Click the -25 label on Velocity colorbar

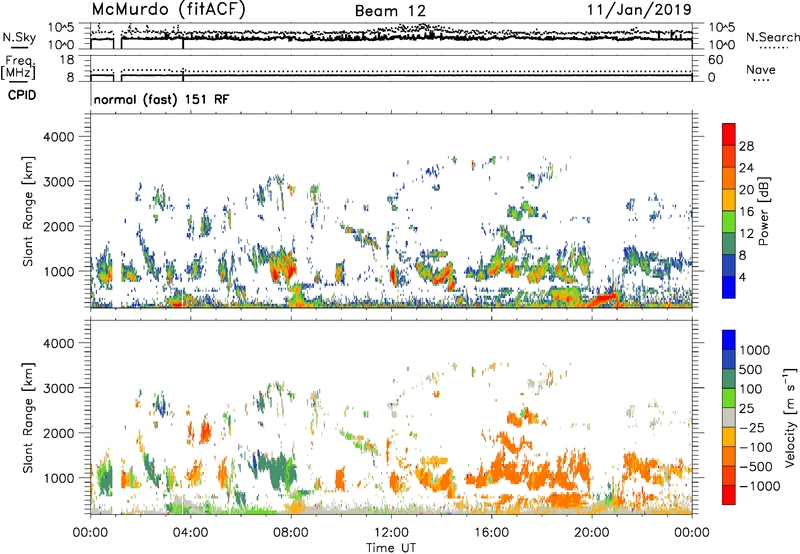(x=753, y=427)
